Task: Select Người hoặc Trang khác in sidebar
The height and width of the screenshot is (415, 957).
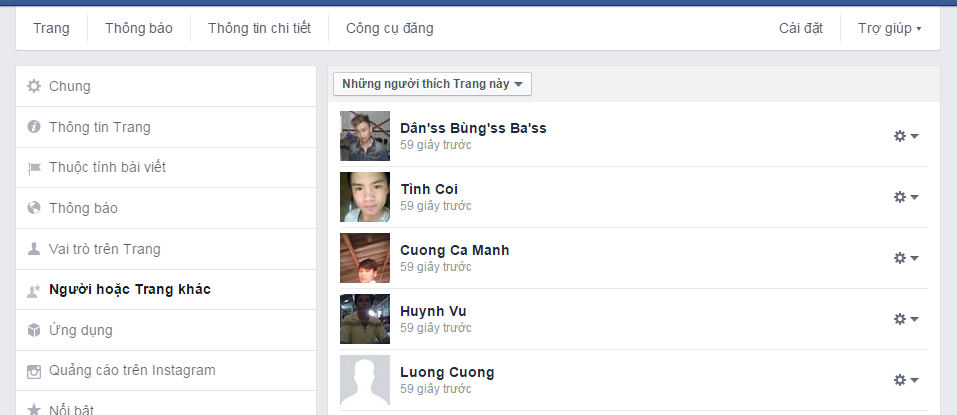Action: [x=130, y=290]
